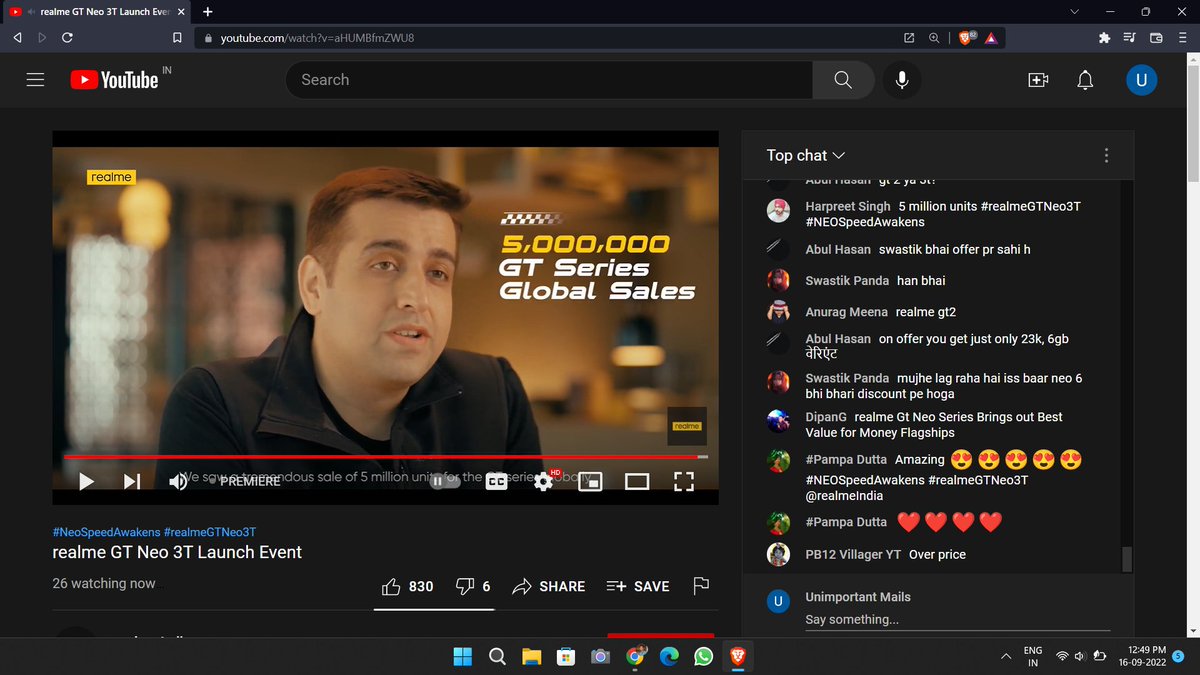The width and height of the screenshot is (1200, 675).
Task: Open the #NeoSpeedAwakens hashtag link
Action: click(105, 532)
